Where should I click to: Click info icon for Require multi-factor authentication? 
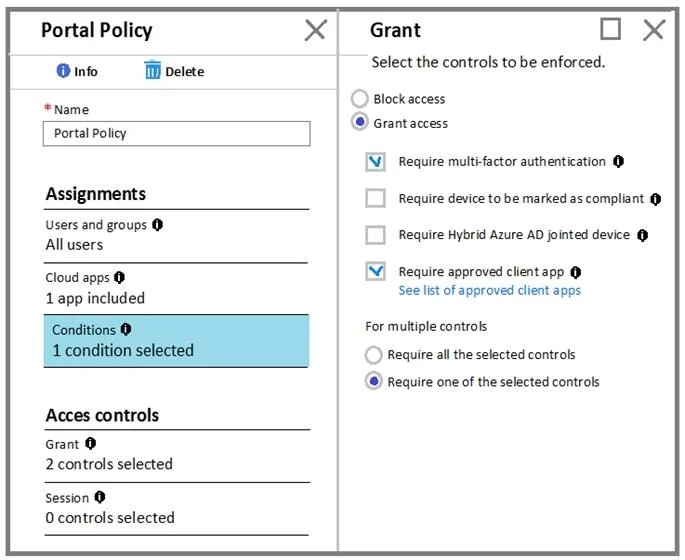(x=618, y=162)
